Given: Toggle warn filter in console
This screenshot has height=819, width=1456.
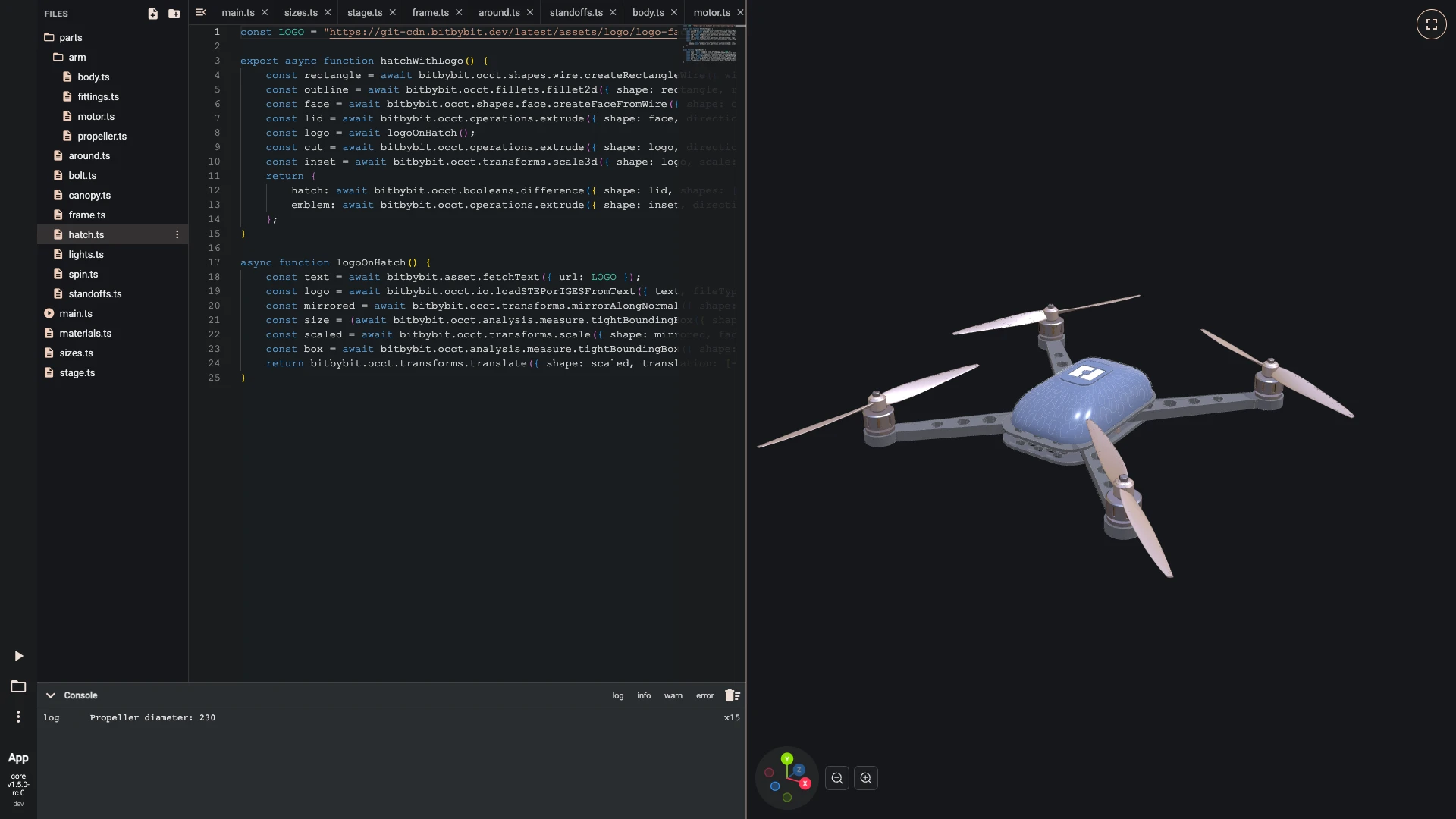Looking at the screenshot, I should [x=673, y=695].
